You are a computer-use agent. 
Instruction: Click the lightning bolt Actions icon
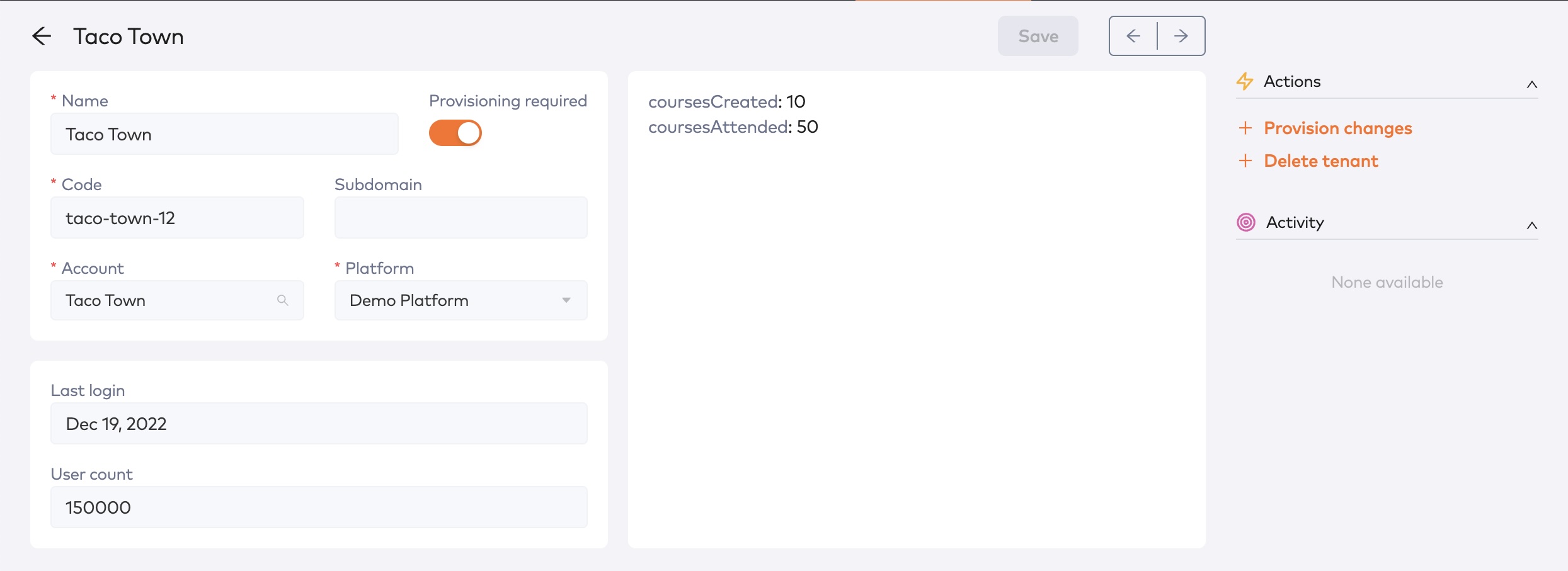1245,81
